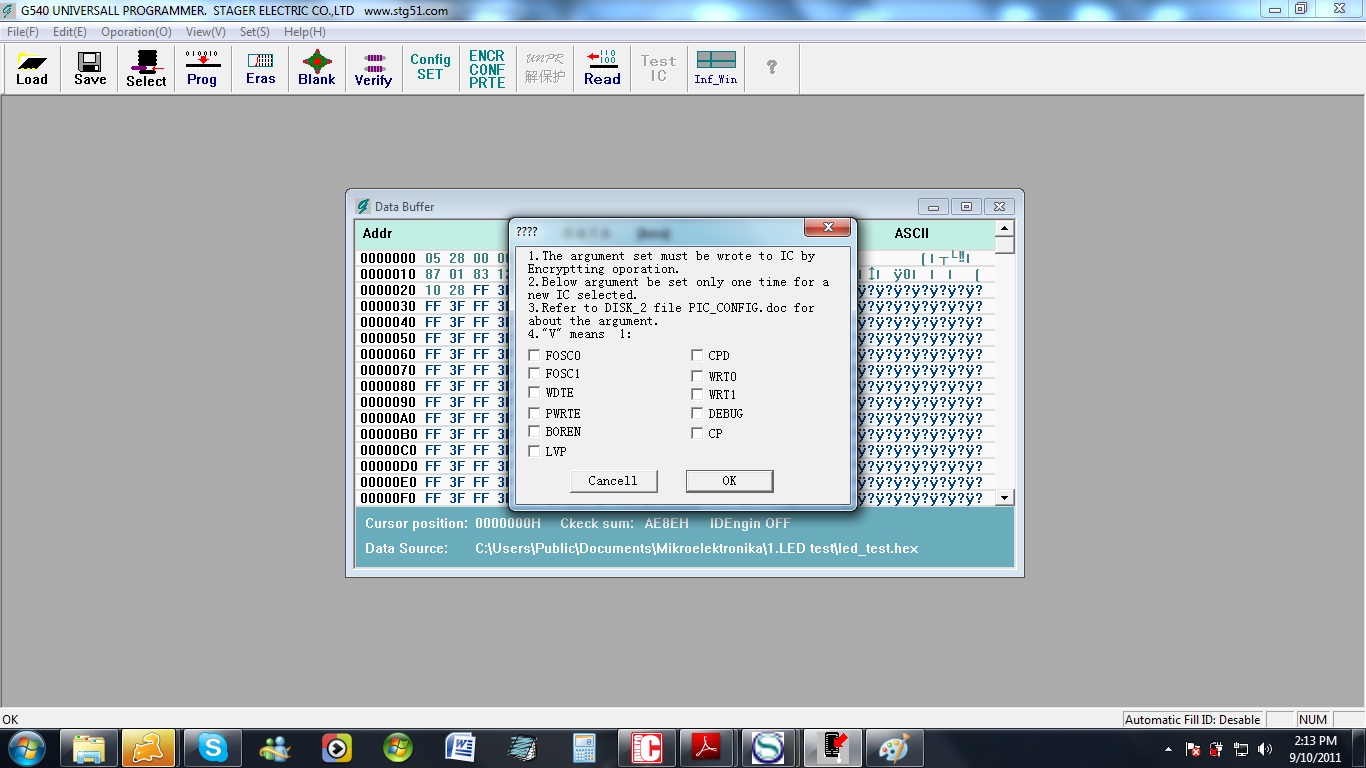Tick the PWRTE checkbox
Screen dimensions: 1366x768
point(534,413)
